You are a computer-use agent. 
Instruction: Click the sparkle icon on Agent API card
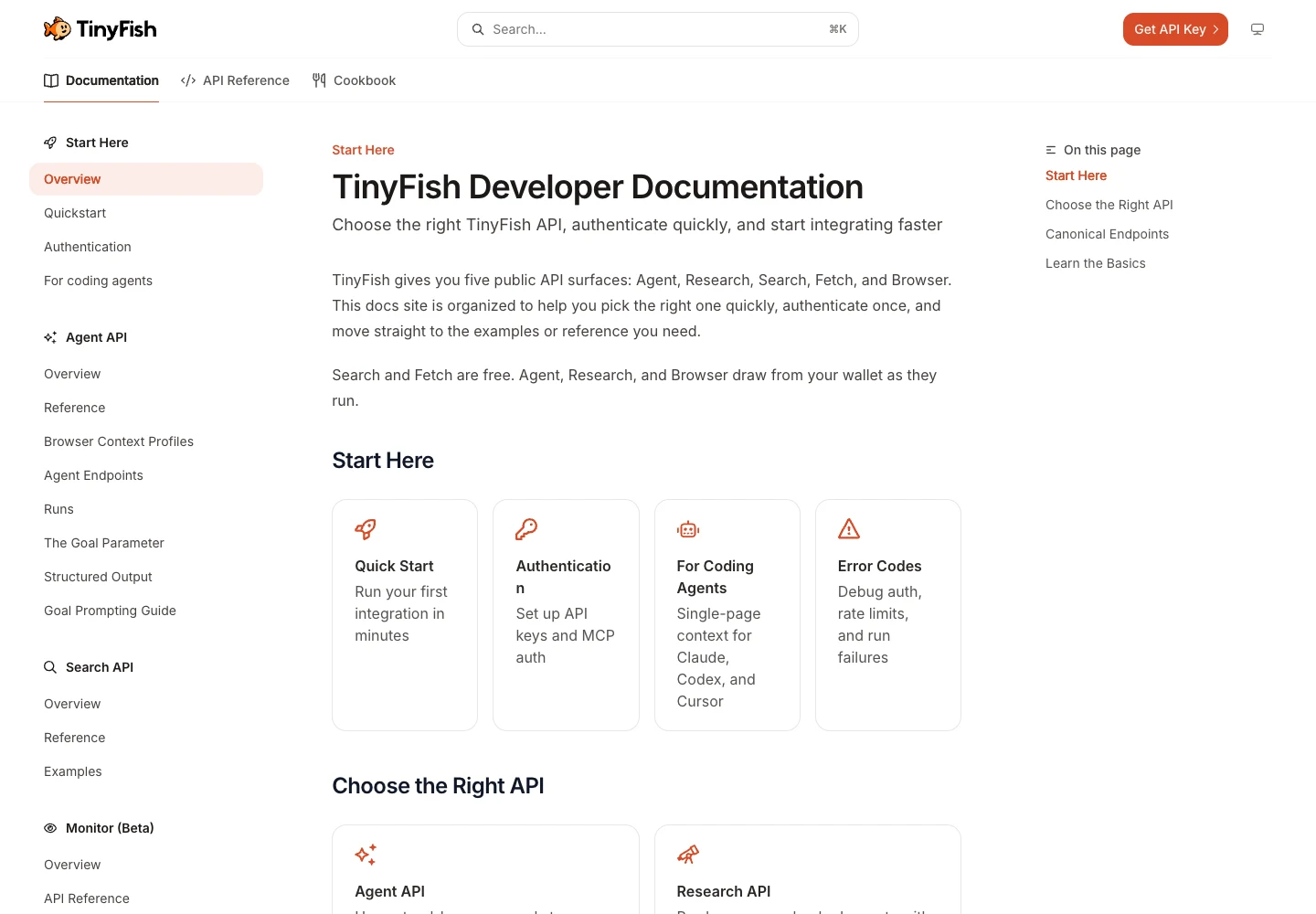tap(366, 855)
